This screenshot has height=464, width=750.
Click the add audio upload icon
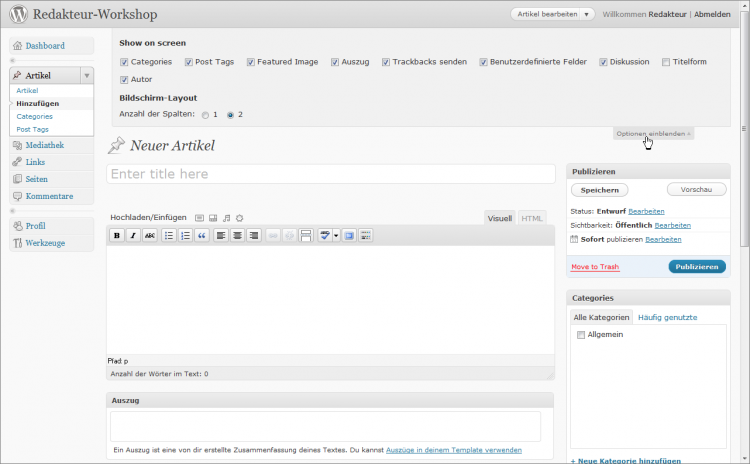point(227,217)
